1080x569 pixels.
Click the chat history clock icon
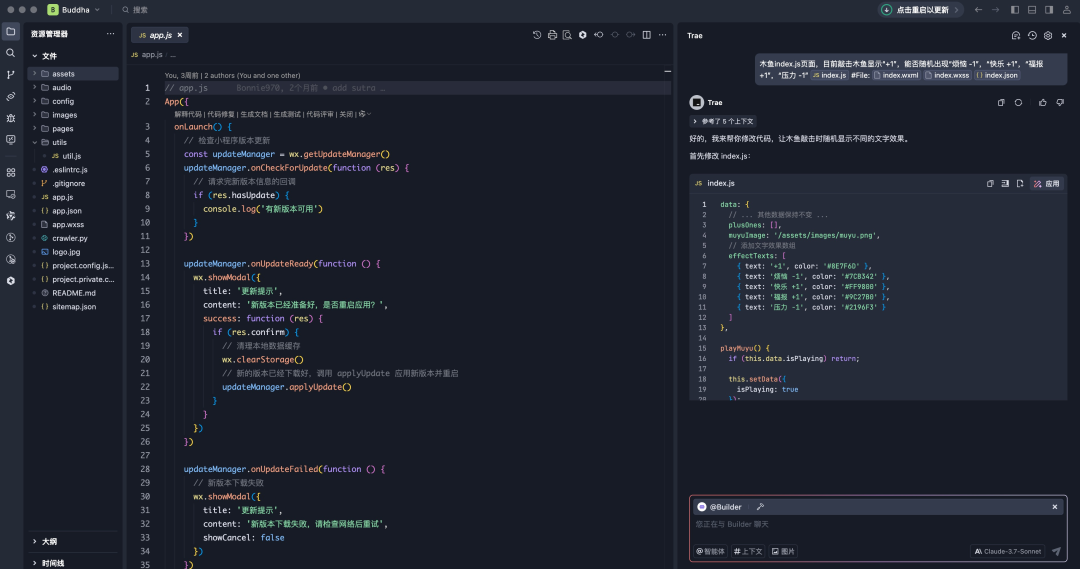[1032, 35]
